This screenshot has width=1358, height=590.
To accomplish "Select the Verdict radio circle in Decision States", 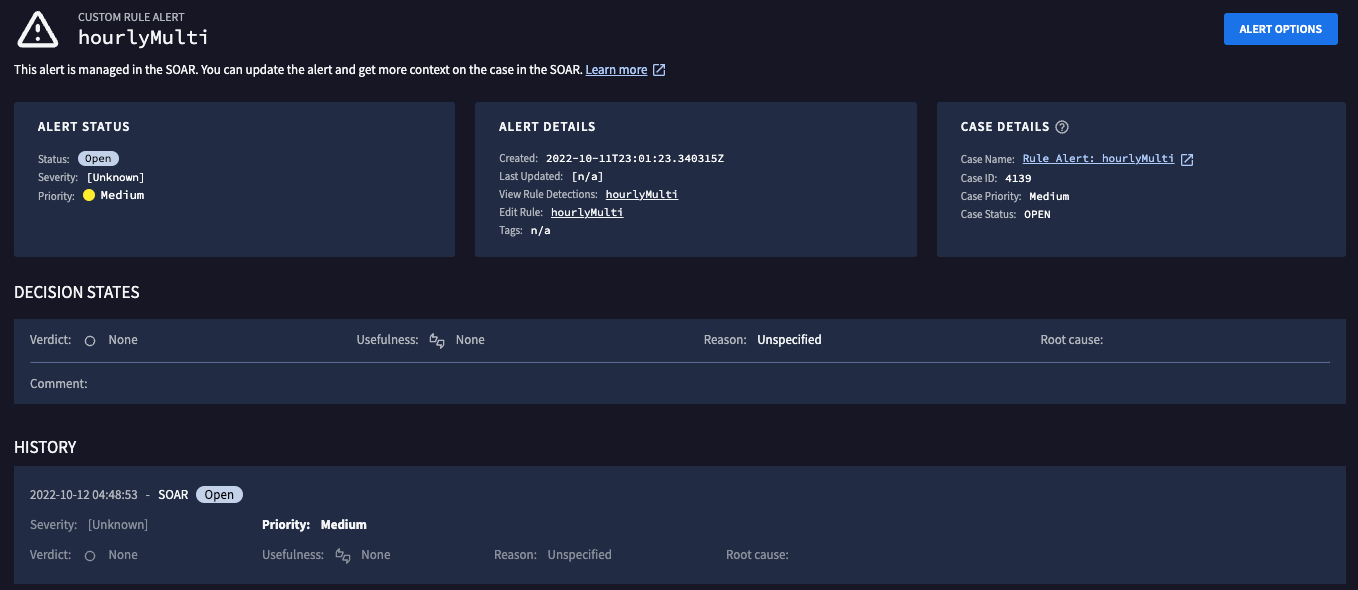I will [90, 340].
